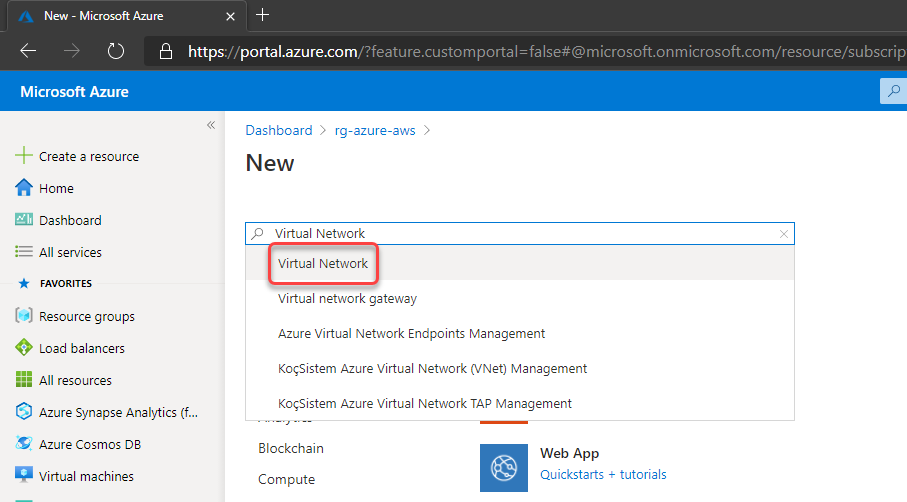Click the All services list icon
Image resolution: width=907 pixels, height=502 pixels.
tap(24, 252)
